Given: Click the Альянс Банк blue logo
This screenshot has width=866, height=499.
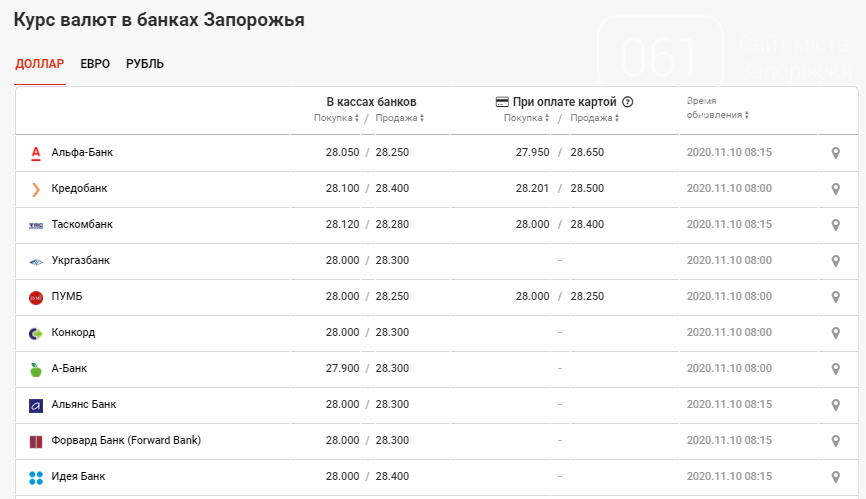Looking at the screenshot, I should [x=36, y=406].
